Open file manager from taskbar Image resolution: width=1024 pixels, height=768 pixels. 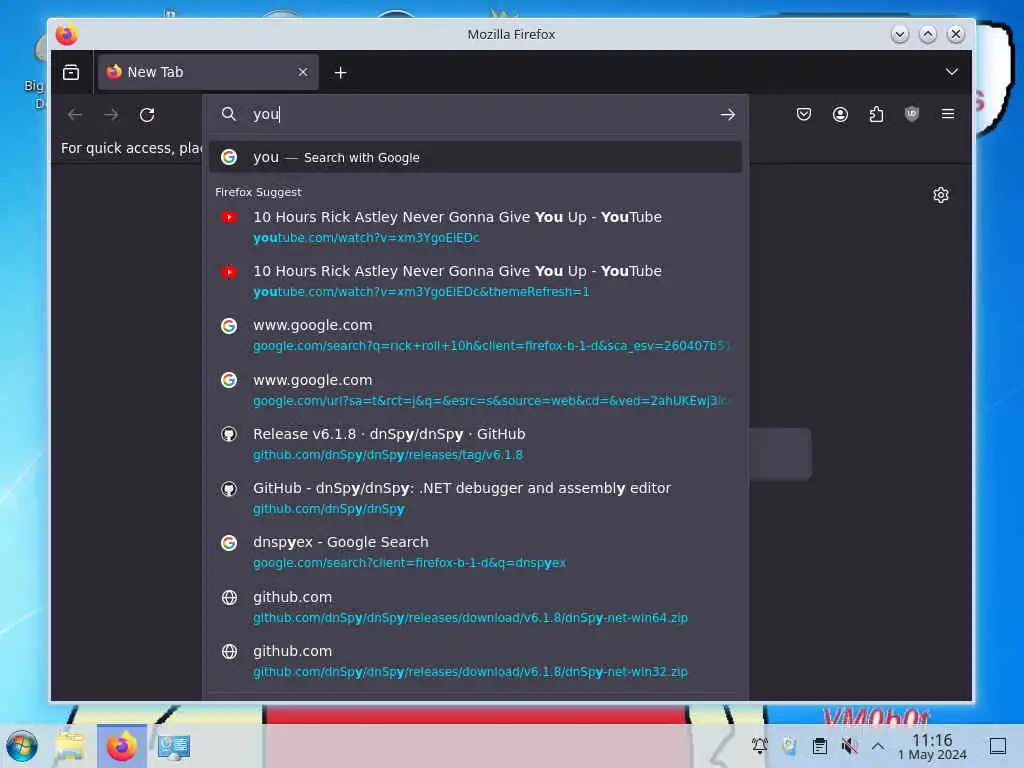[x=70, y=746]
